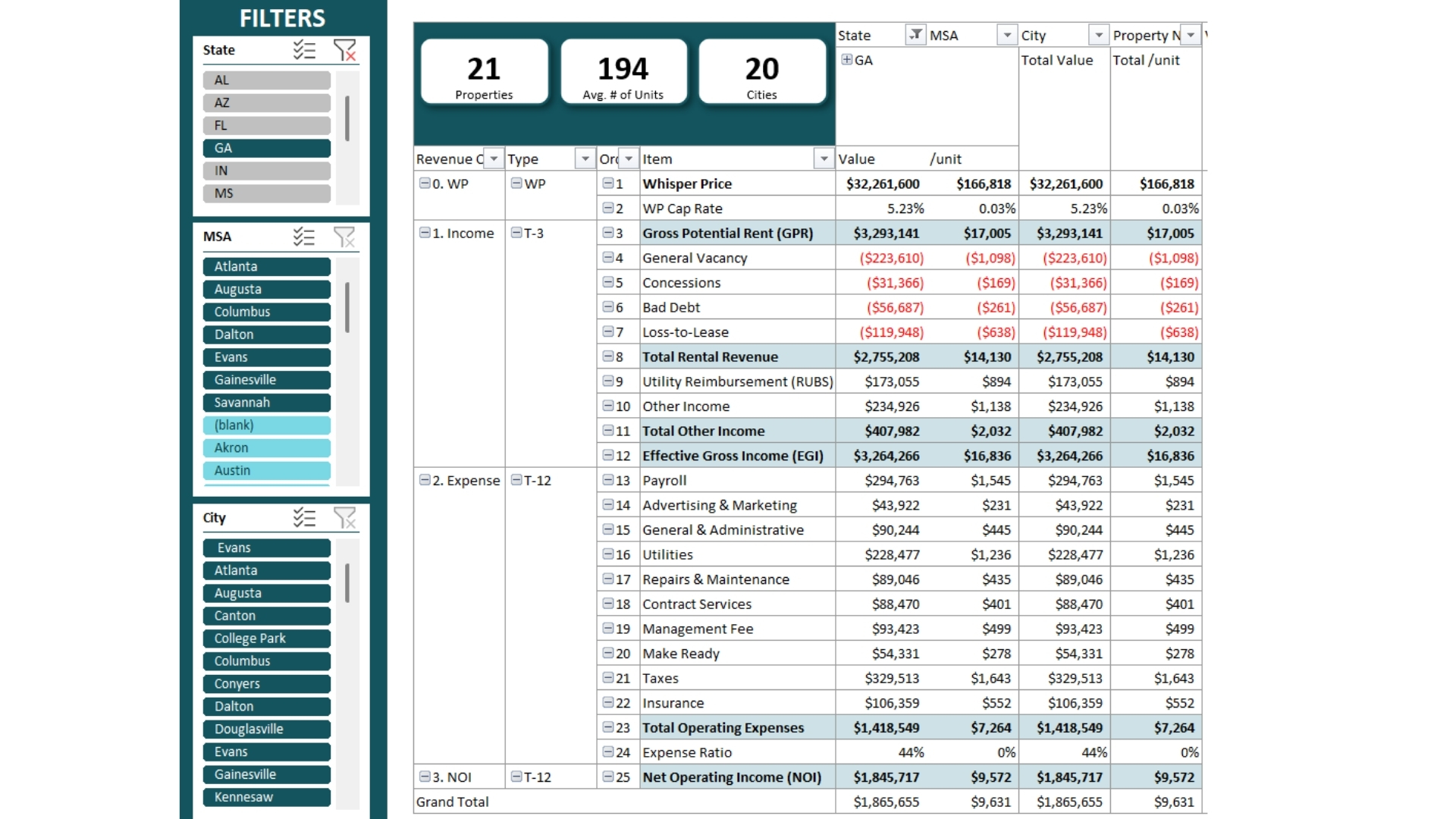Screen dimensions: 1456x819
Task: Open the Revenue Category column dropdown
Action: (x=494, y=159)
